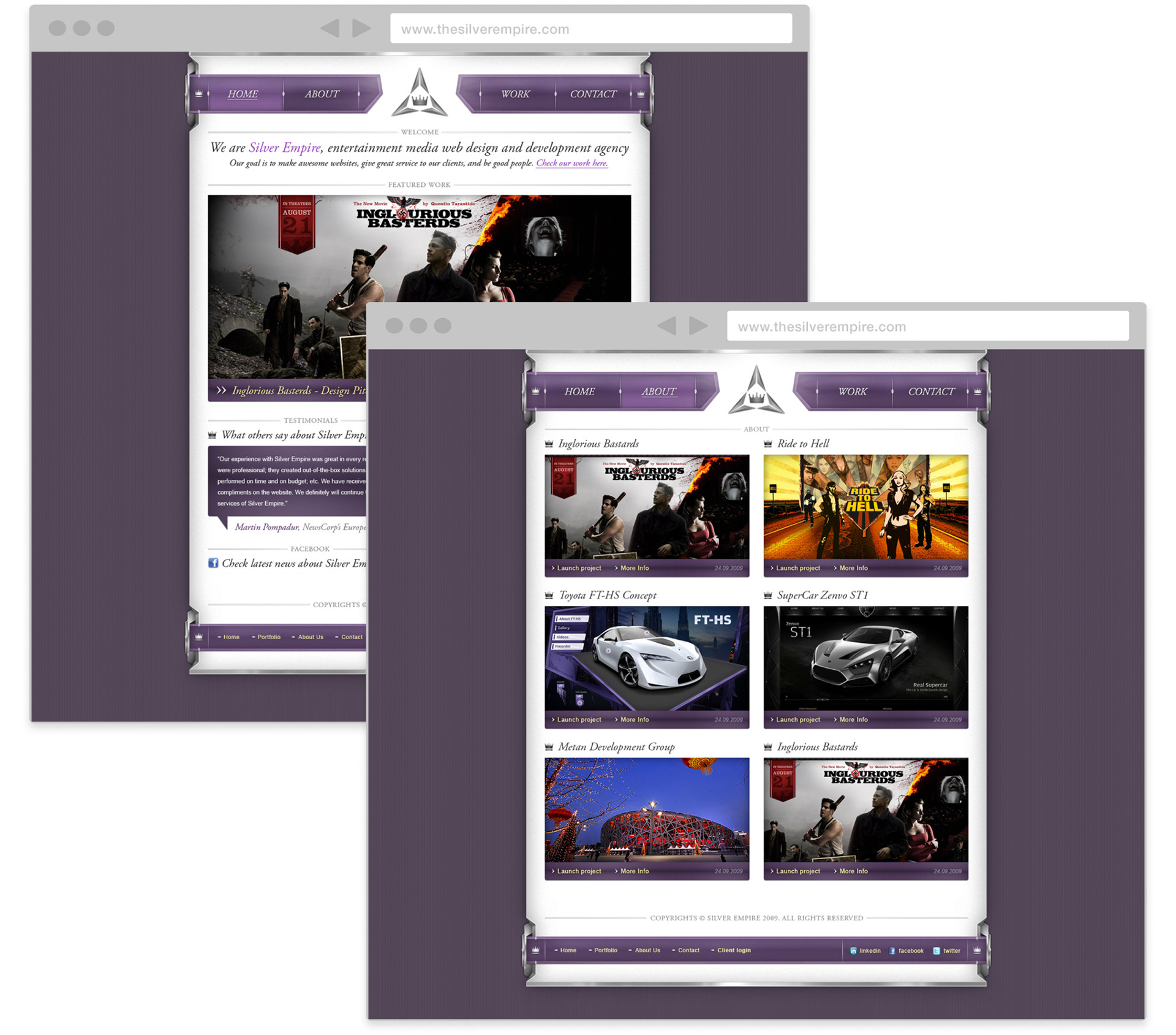Click the back arrow in the front browser window

point(667,325)
